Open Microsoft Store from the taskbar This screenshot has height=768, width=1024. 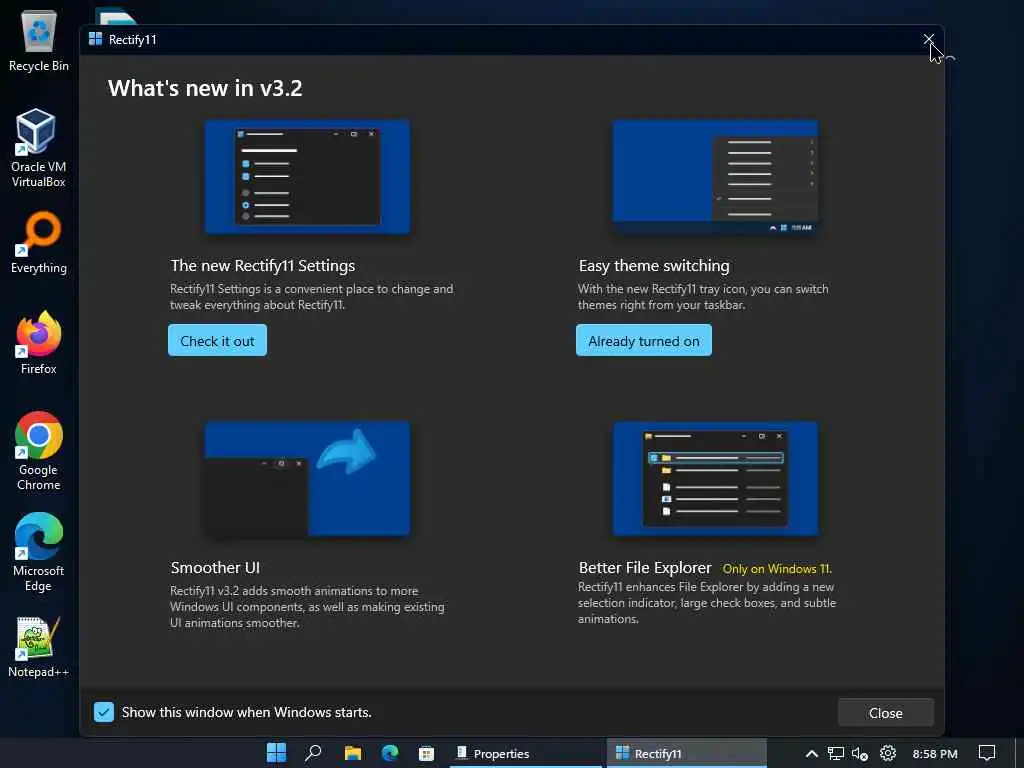(x=426, y=753)
